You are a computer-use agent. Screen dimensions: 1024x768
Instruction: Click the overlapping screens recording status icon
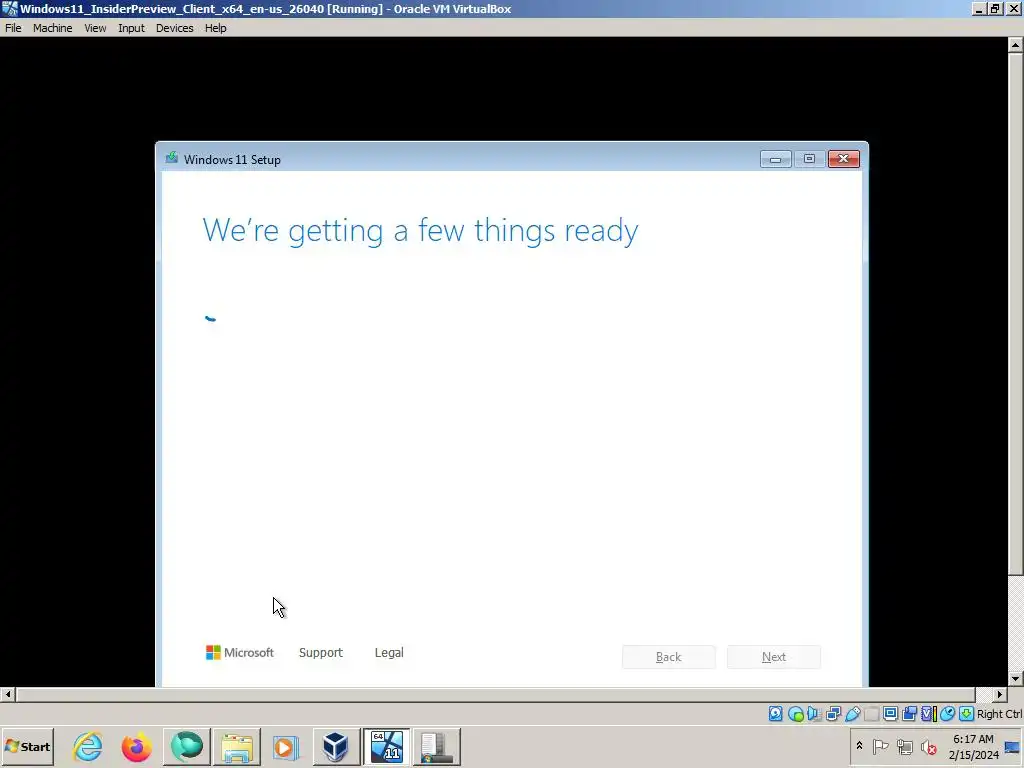tap(909, 714)
